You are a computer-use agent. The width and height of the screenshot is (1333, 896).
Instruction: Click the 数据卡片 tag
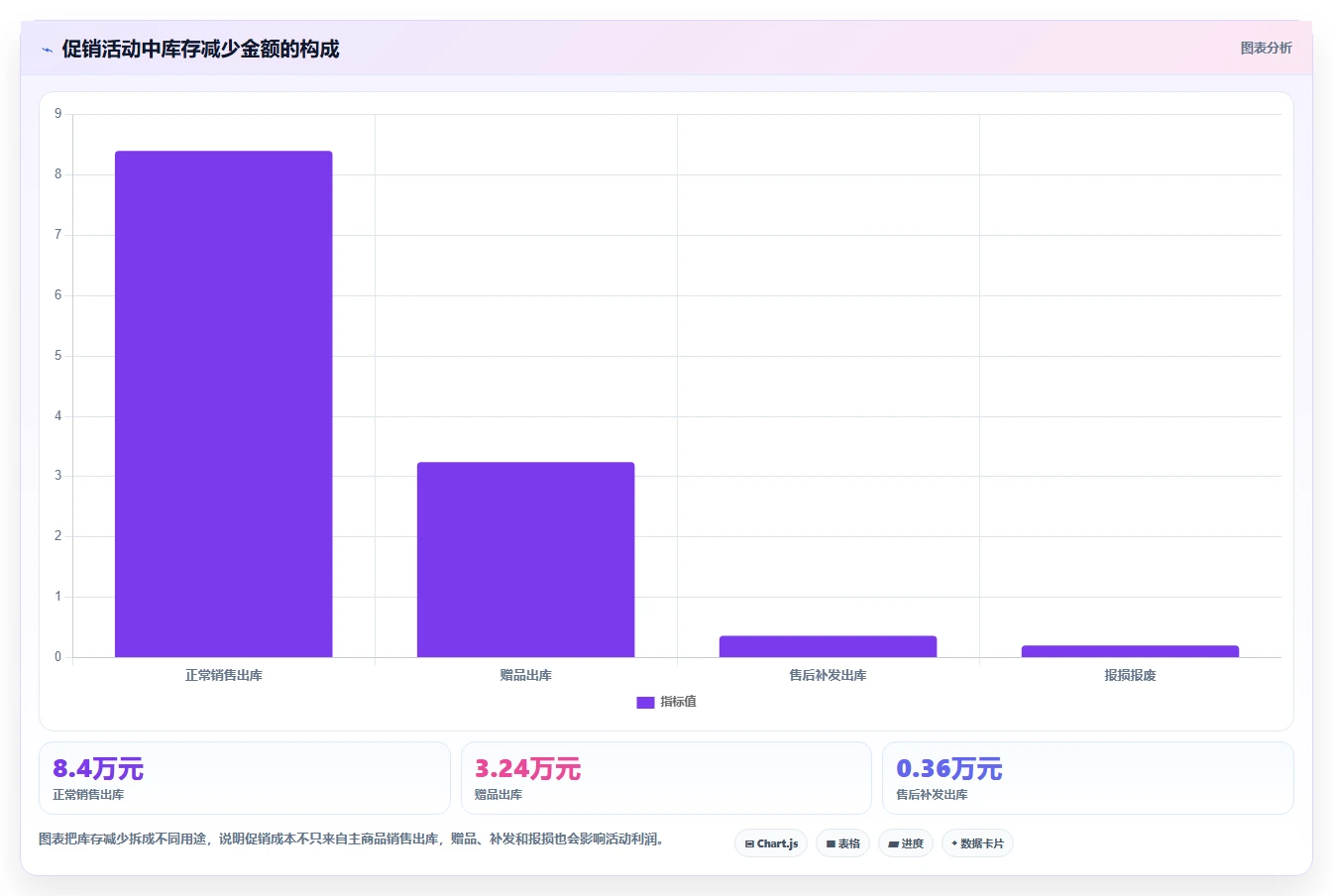click(x=977, y=843)
